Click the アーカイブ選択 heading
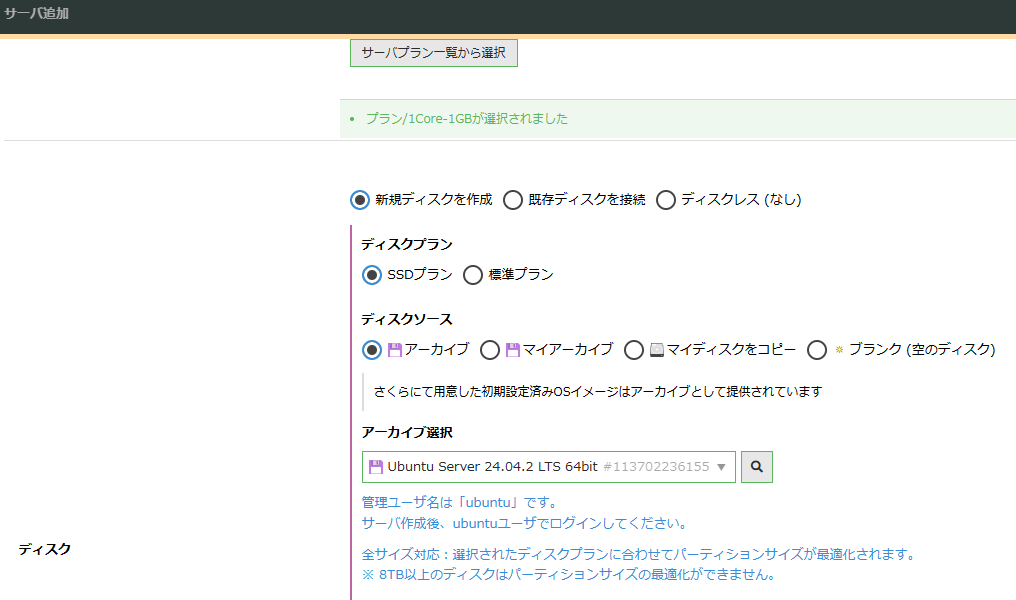The height and width of the screenshot is (600, 1016). pyautogui.click(x=407, y=432)
